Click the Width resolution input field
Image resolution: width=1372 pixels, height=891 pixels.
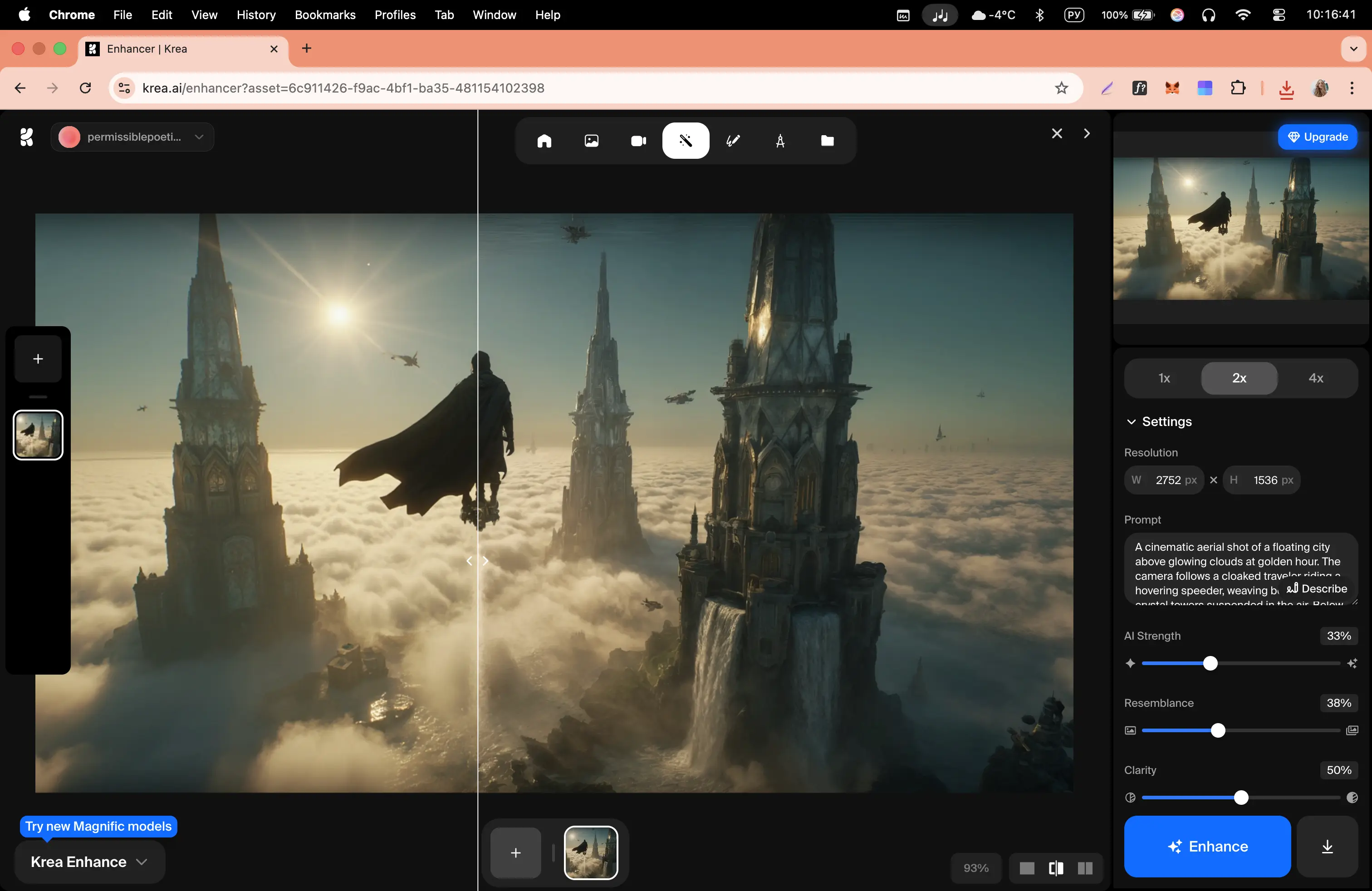tap(1167, 480)
